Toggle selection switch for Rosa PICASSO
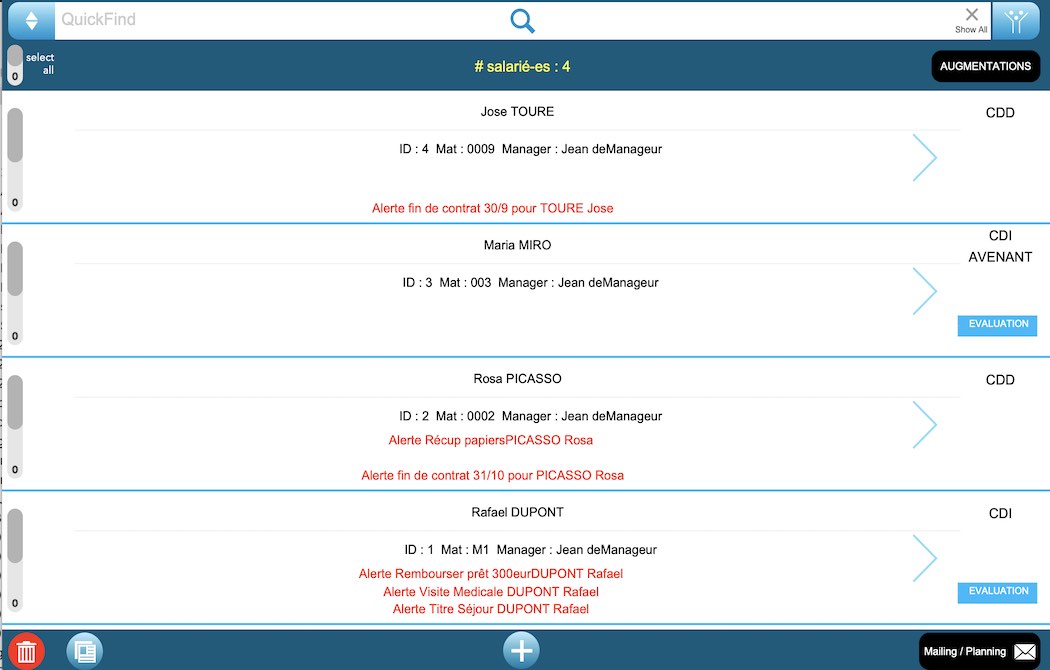 click(15, 425)
